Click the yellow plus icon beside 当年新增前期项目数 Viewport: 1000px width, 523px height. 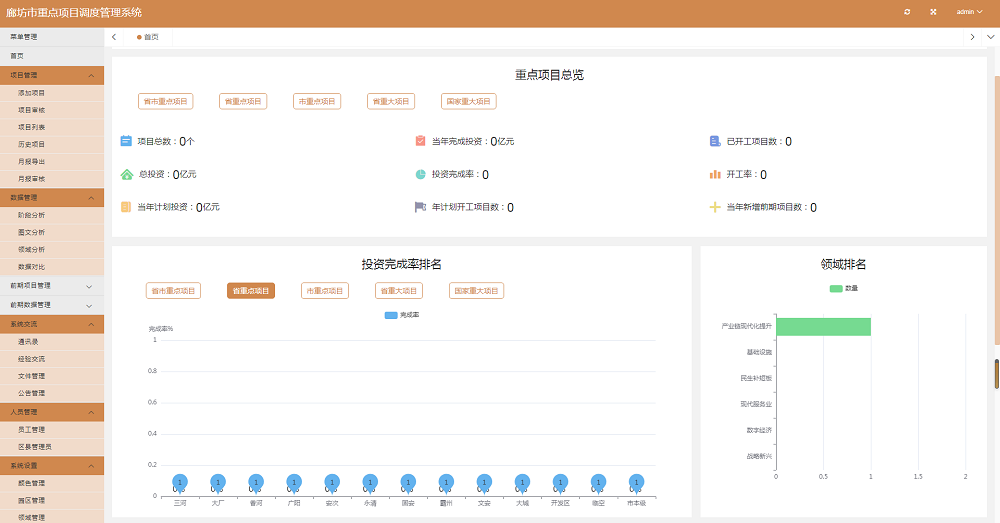point(715,207)
